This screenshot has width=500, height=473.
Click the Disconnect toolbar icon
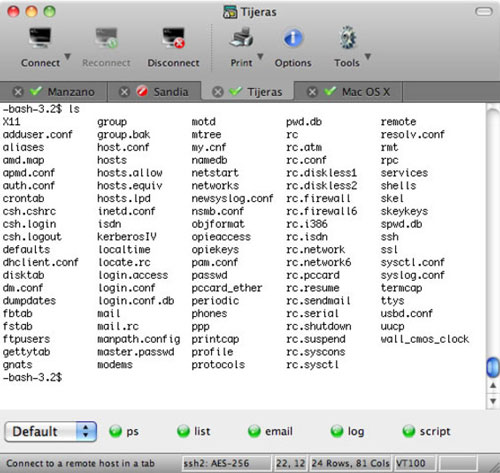pos(173,39)
